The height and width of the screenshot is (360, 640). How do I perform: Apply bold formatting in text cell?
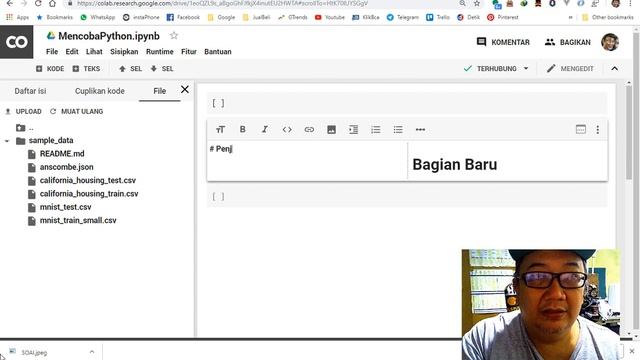tap(242, 129)
